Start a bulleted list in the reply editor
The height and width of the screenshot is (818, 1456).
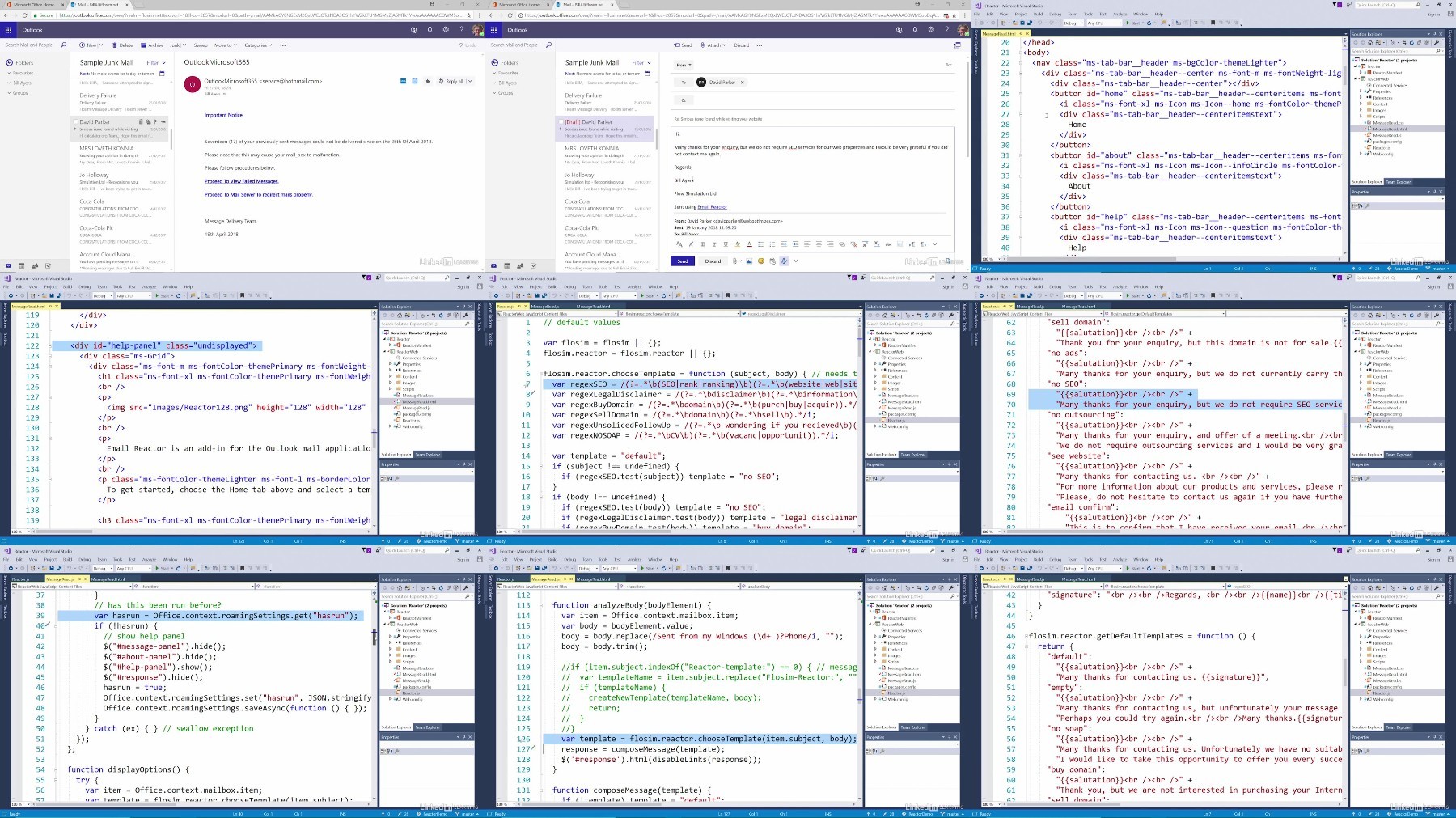pos(760,244)
